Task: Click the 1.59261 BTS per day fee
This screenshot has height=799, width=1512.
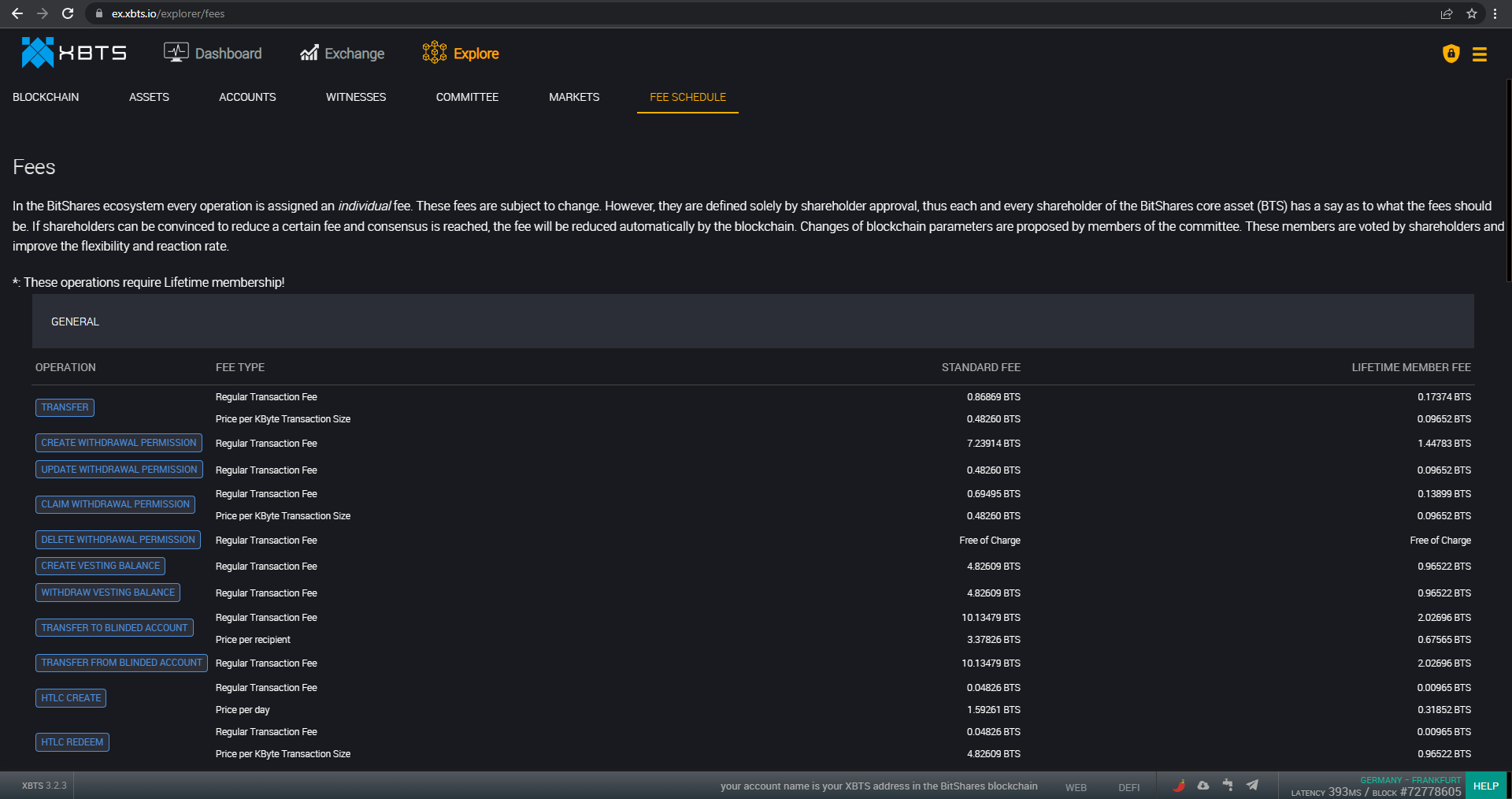Action: pos(994,710)
